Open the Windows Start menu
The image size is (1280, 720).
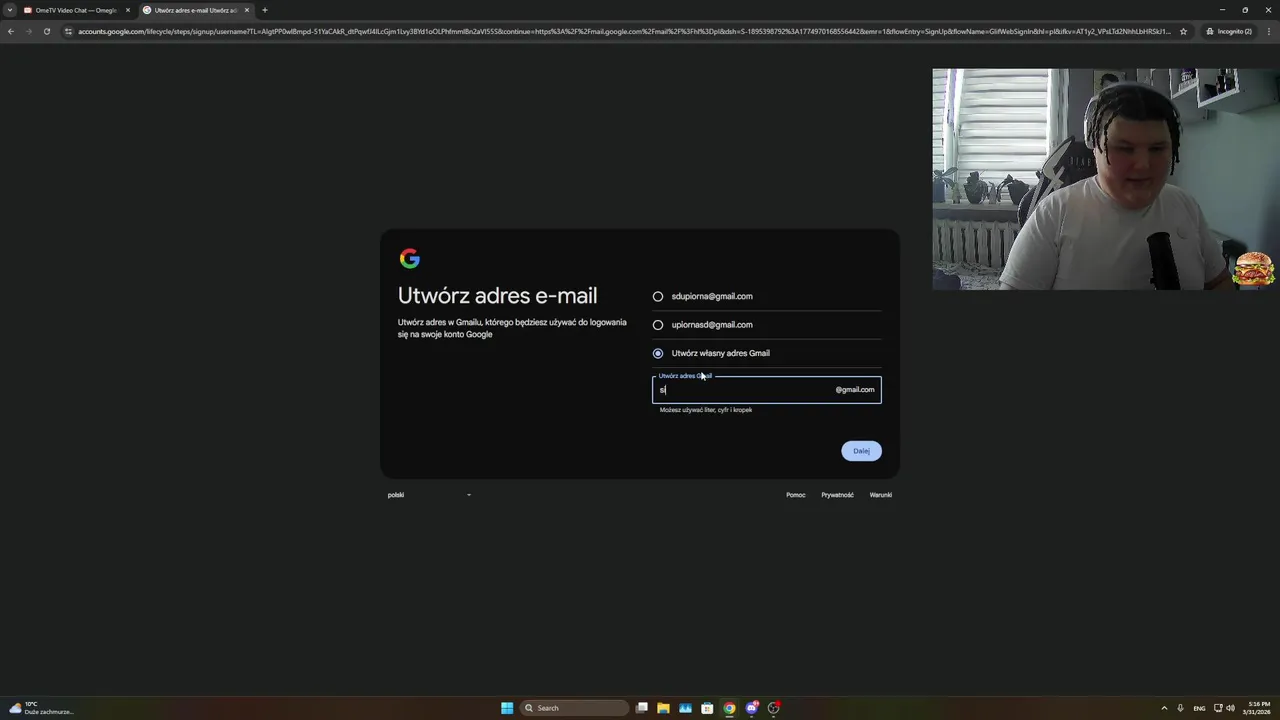point(507,708)
